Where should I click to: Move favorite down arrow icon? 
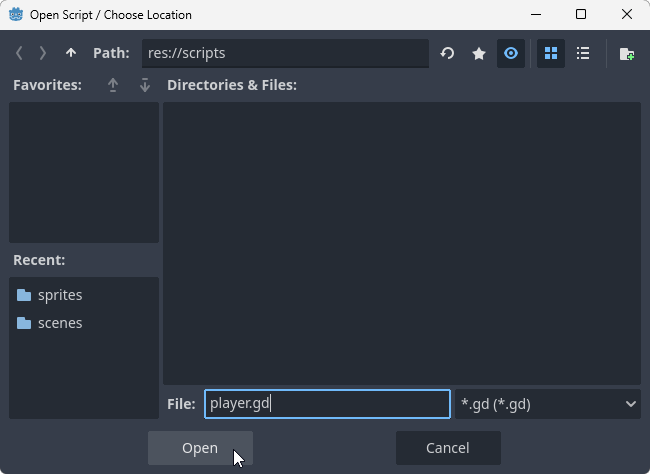(x=145, y=85)
